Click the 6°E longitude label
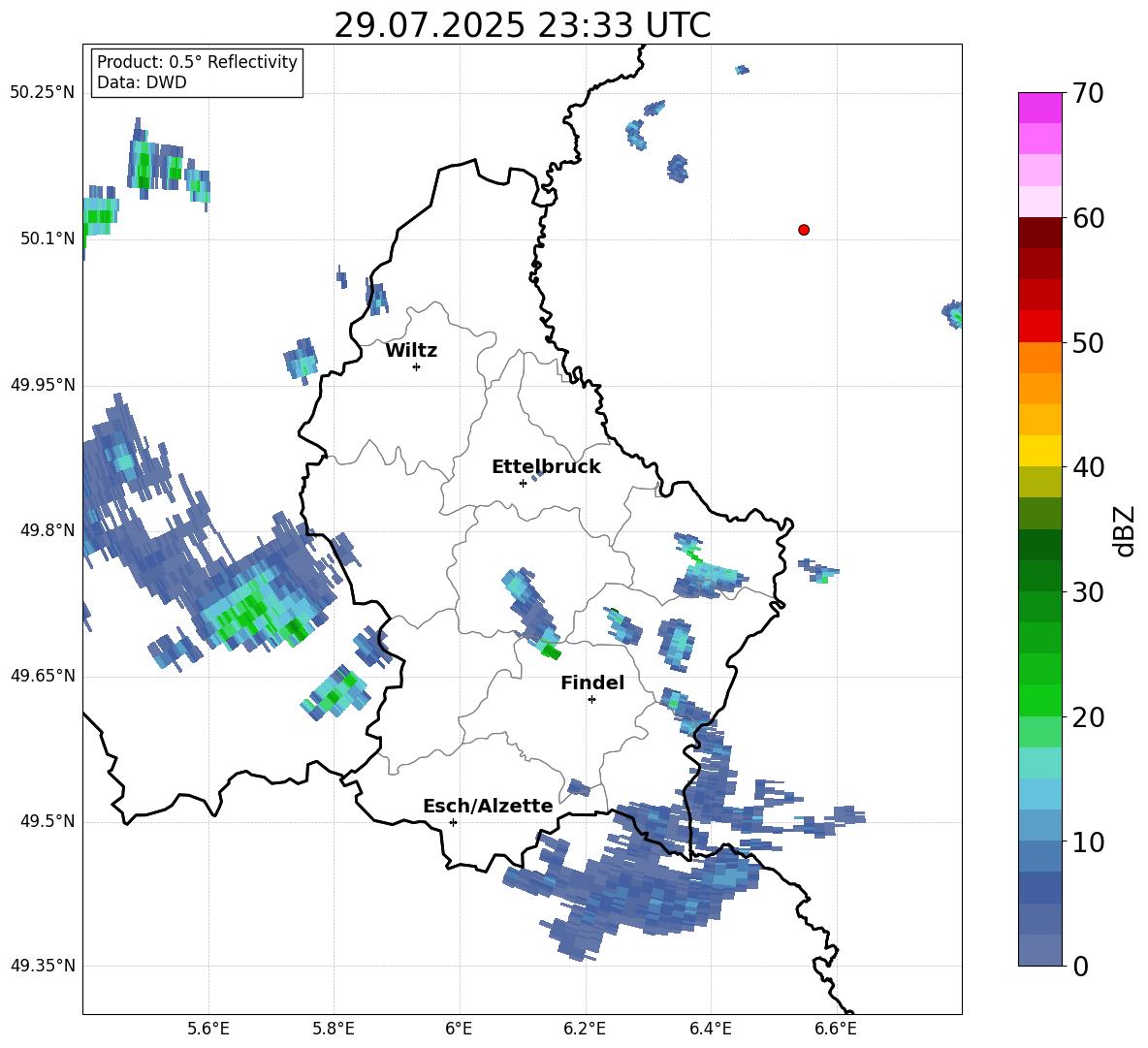This screenshot has width=1148, height=1048. 459,1029
